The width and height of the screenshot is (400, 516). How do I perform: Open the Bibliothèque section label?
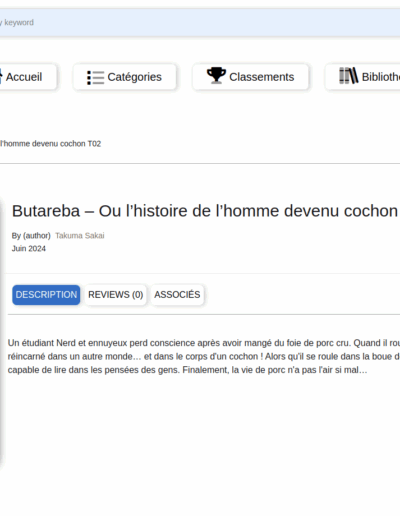pos(381,77)
